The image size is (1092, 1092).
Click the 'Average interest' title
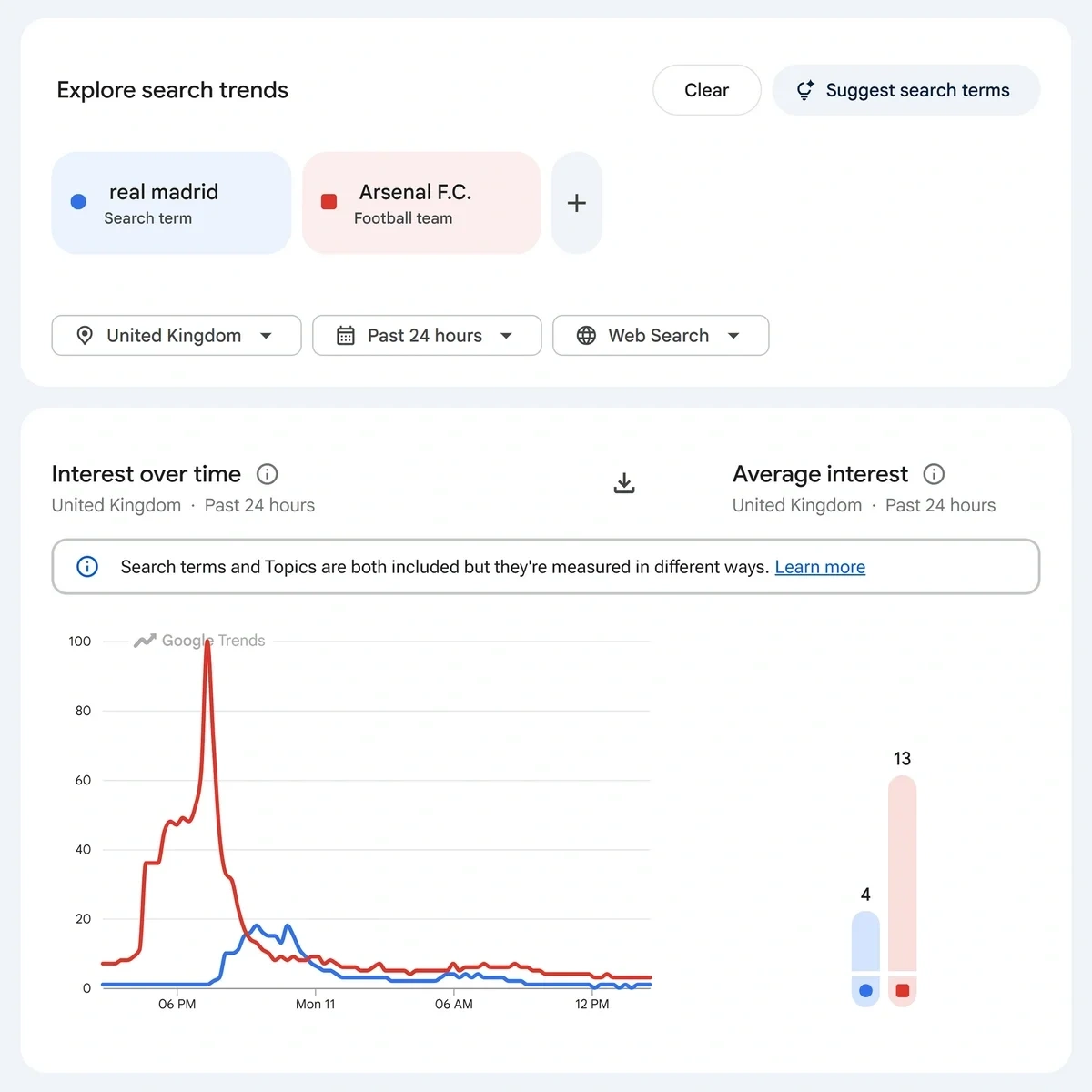820,474
